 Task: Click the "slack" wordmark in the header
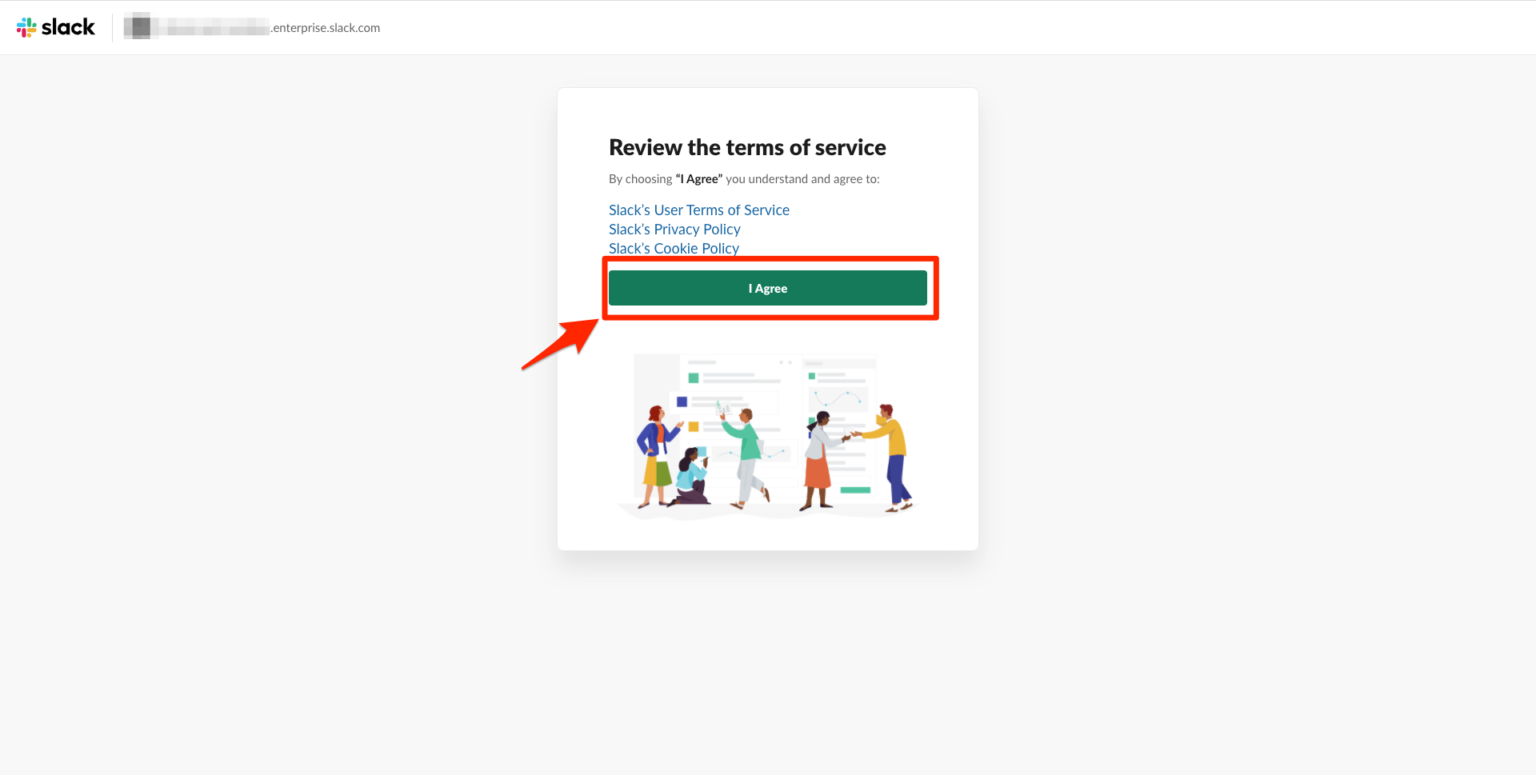(68, 28)
